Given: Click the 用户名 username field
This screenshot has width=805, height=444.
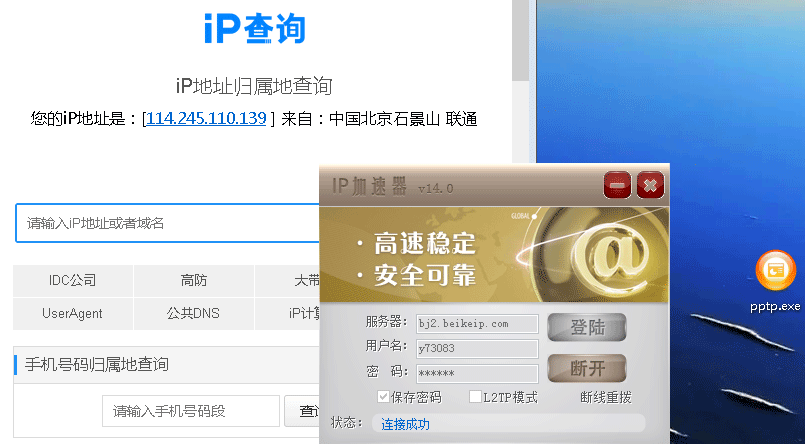Looking at the screenshot, I should 476,348.
